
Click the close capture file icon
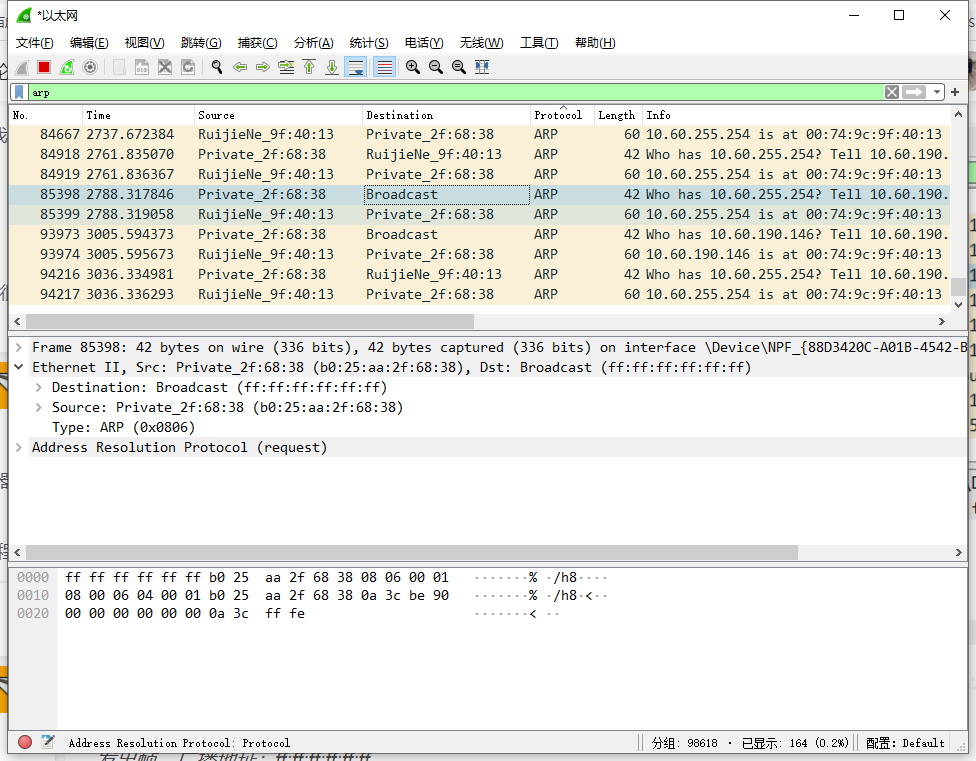tap(165, 67)
